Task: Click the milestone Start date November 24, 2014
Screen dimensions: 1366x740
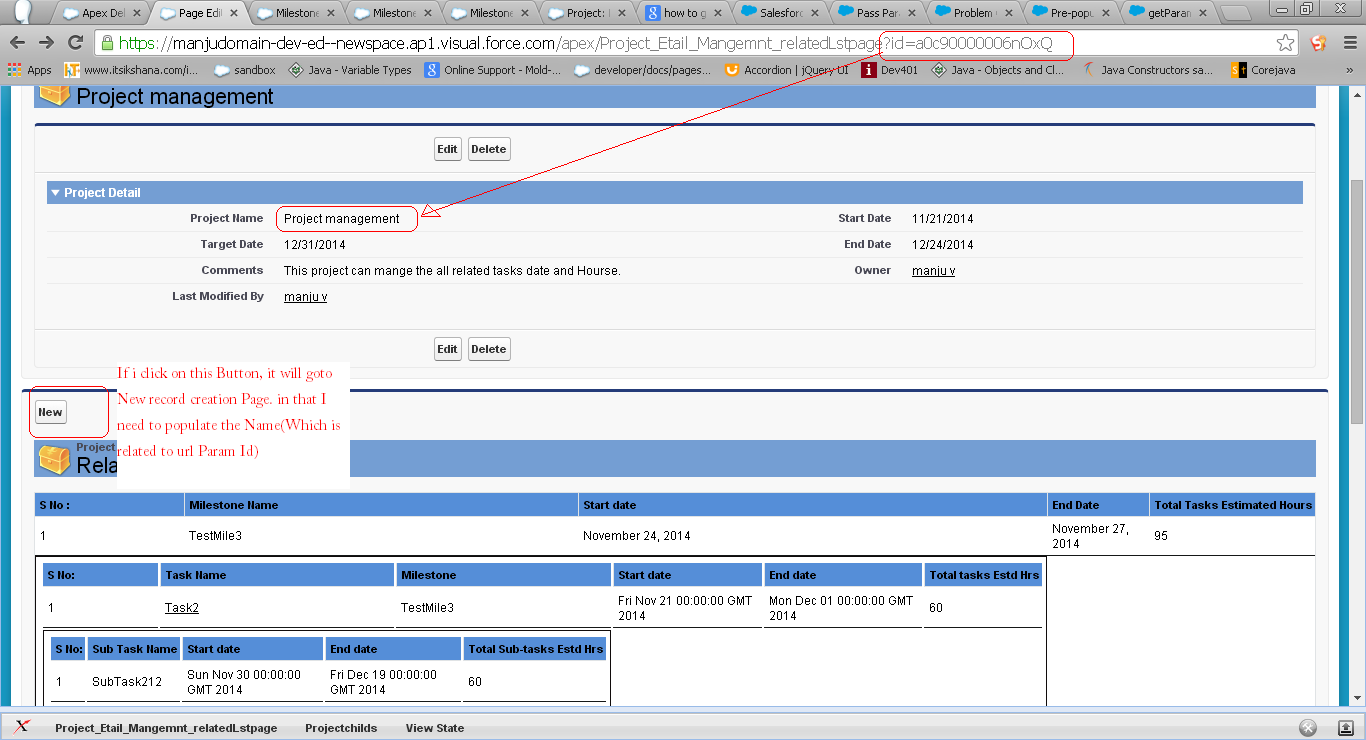Action: pos(637,536)
